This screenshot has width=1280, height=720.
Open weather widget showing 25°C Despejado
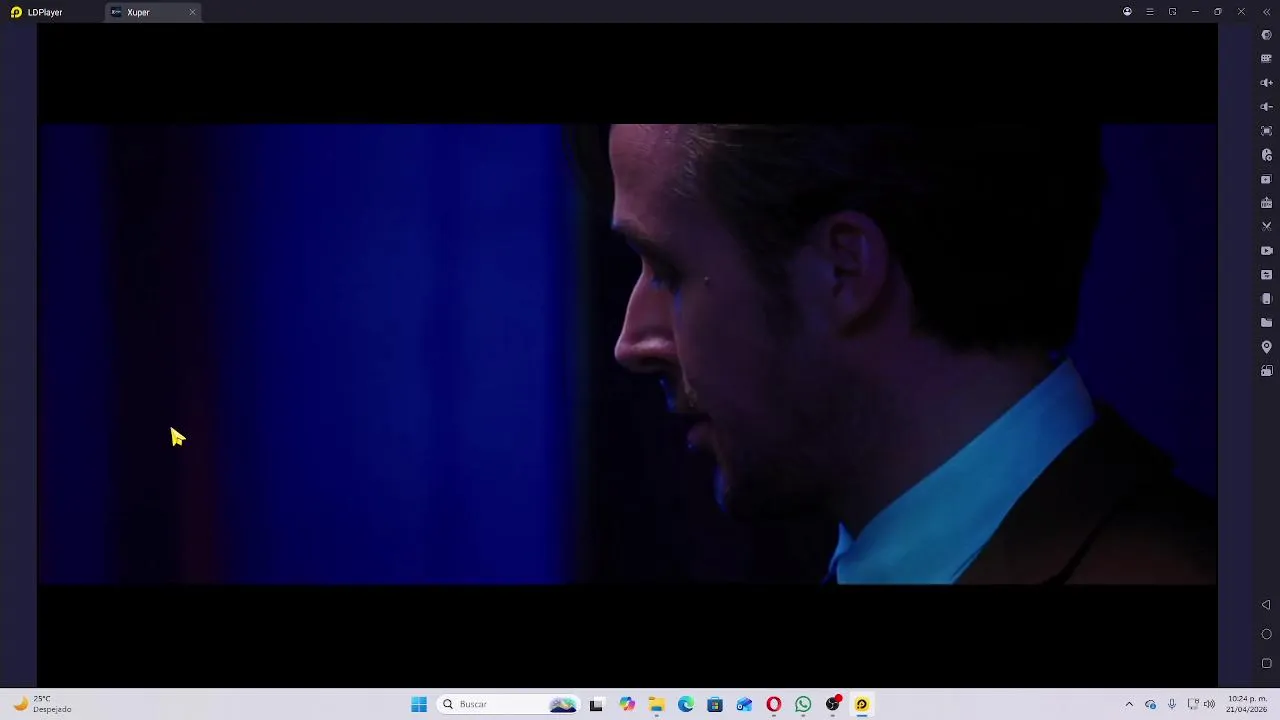coord(42,704)
